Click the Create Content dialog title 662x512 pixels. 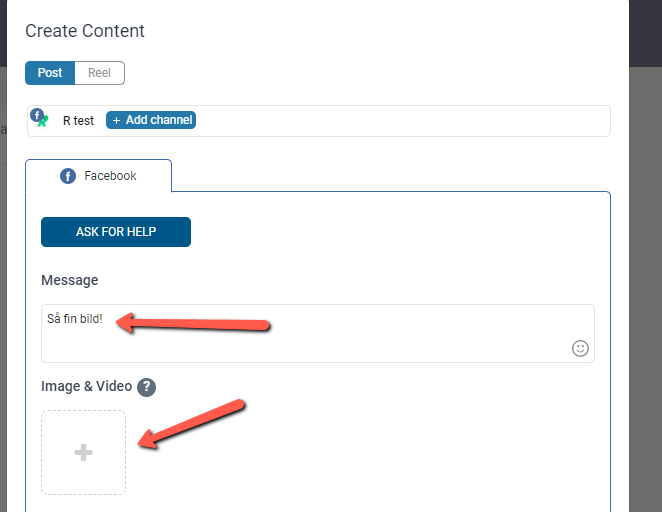coord(85,31)
